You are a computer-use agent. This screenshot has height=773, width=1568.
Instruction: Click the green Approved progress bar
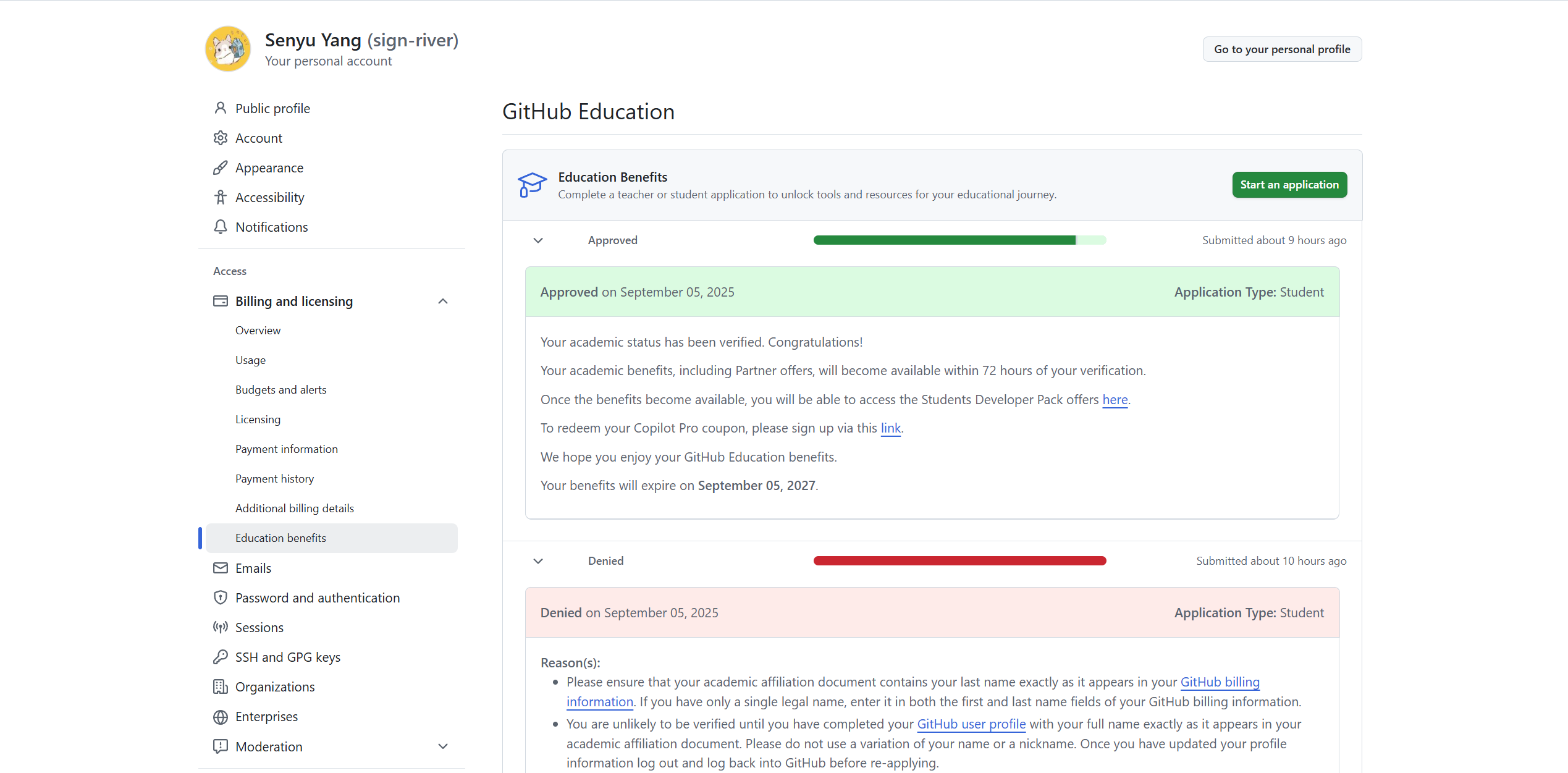pos(959,240)
